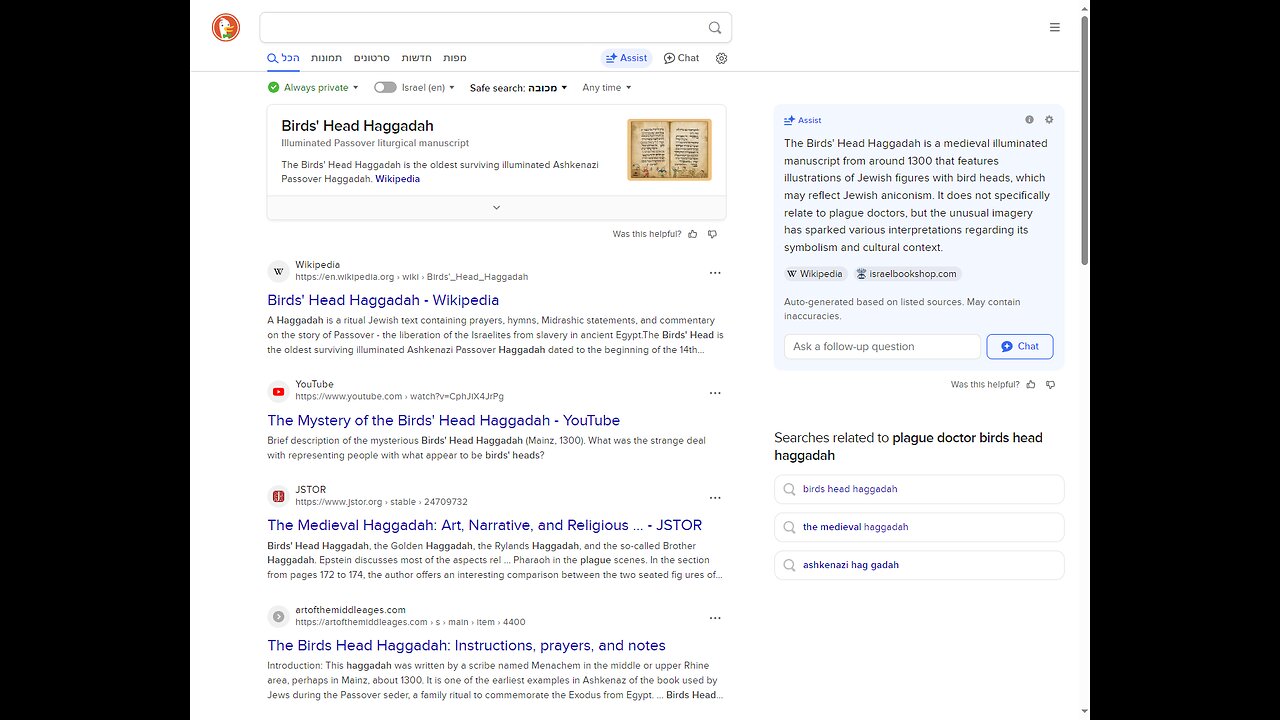The height and width of the screenshot is (720, 1280).
Task: Open Assist settings gear
Action: coord(1049,120)
